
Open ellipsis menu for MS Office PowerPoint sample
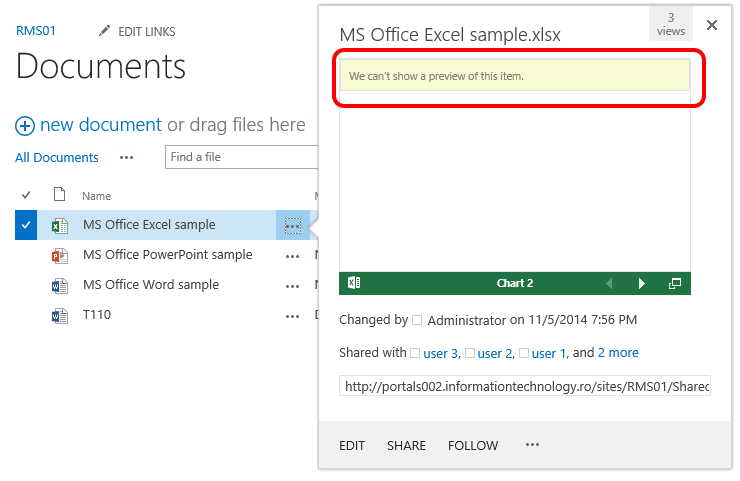[x=293, y=257]
